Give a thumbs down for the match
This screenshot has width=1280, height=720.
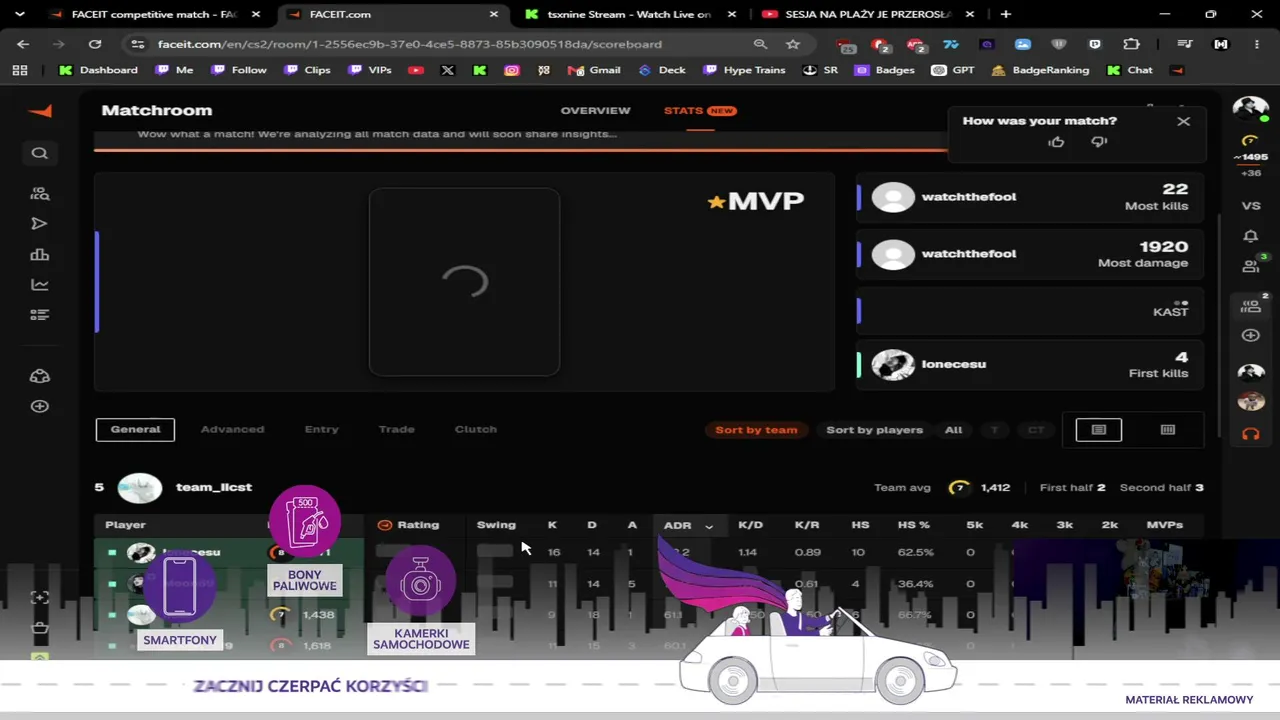1099,142
